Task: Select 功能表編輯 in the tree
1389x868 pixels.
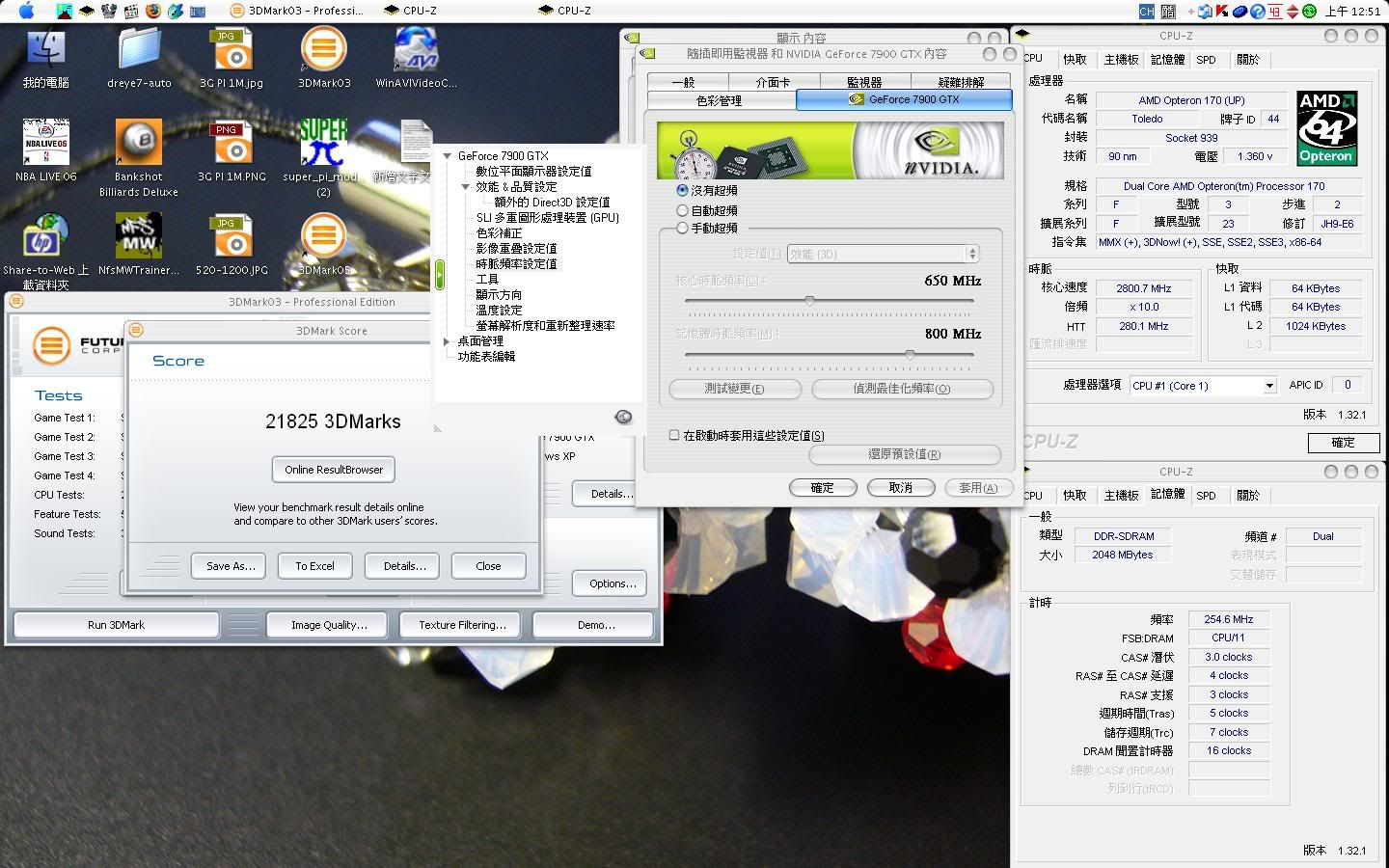Action: 486,357
